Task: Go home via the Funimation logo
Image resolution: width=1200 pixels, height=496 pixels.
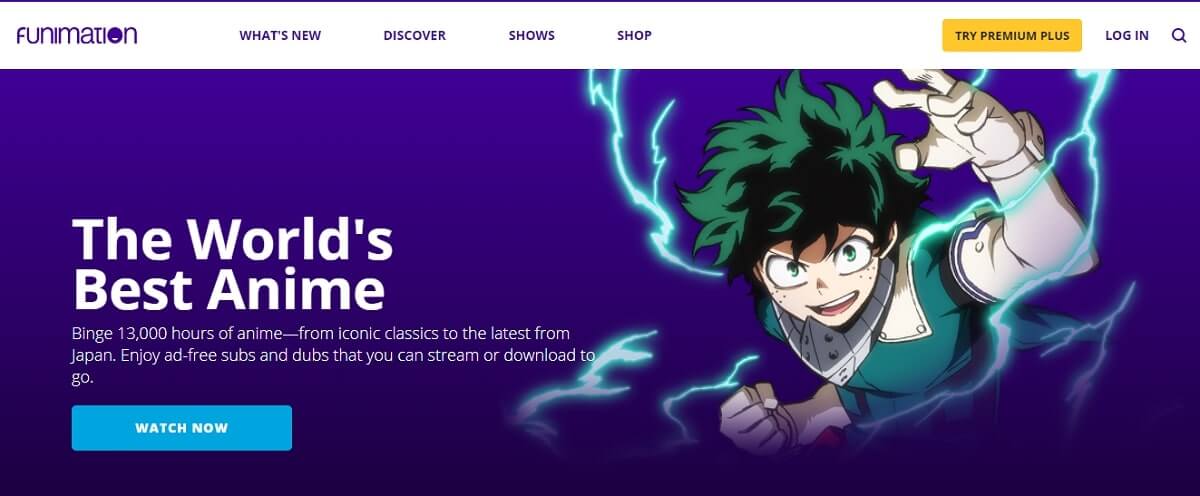Action: pyautogui.click(x=77, y=35)
